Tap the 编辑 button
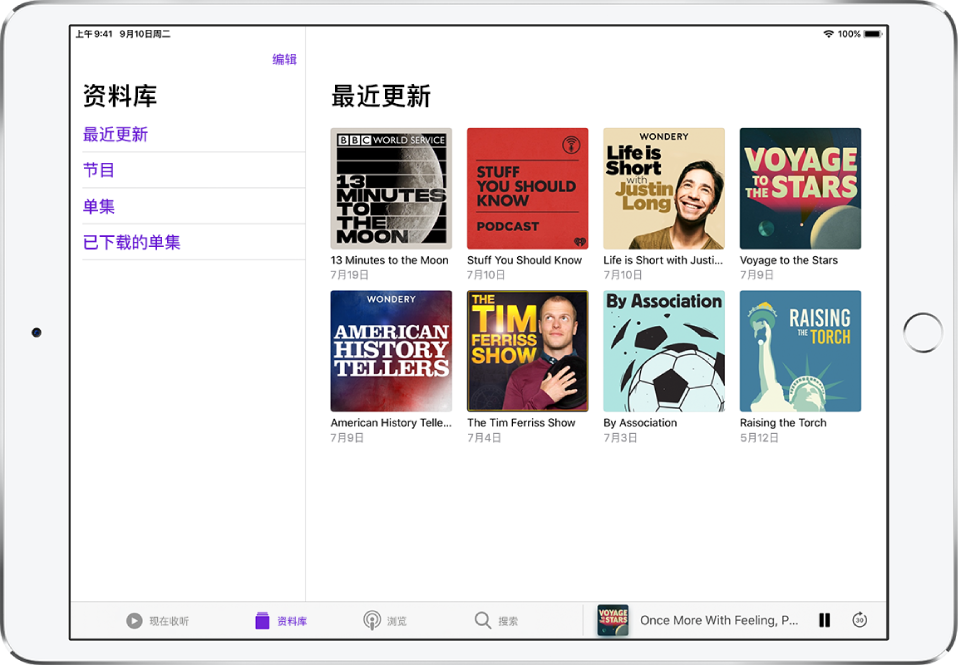Viewport: 963px width, 665px height. coord(284,60)
